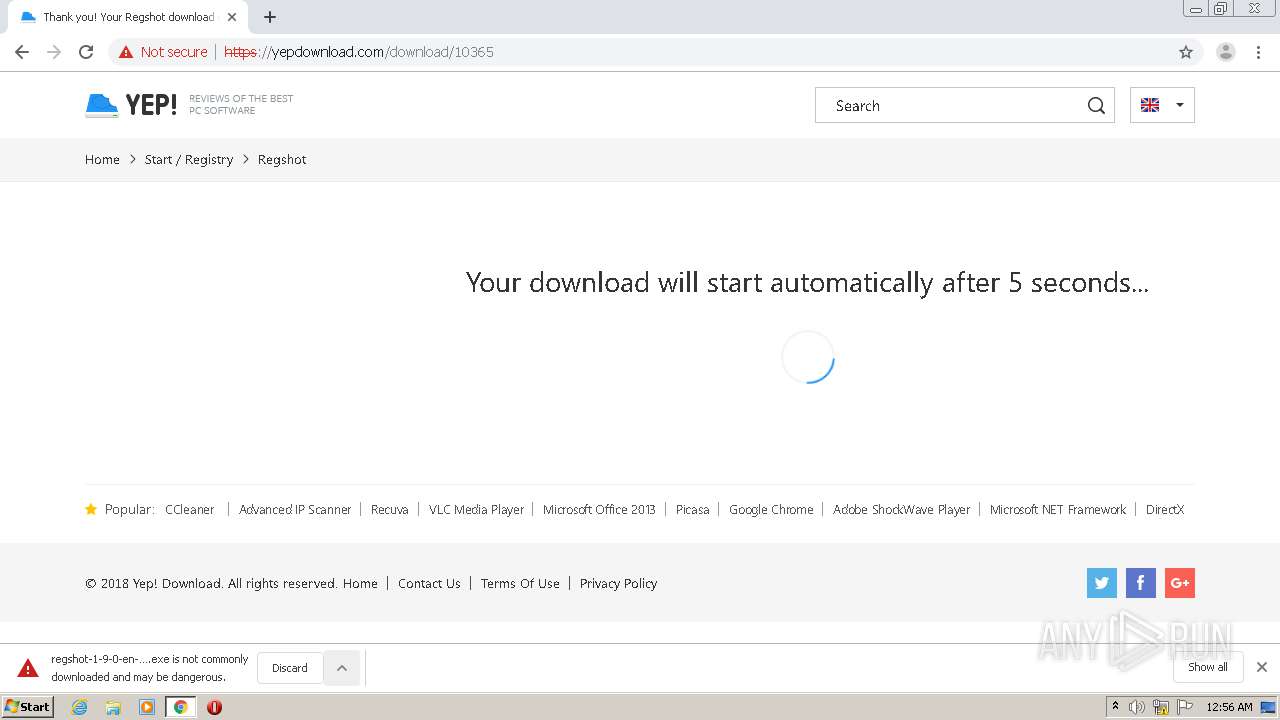
Task: Open the Chrome three-dot menu
Action: tap(1259, 52)
